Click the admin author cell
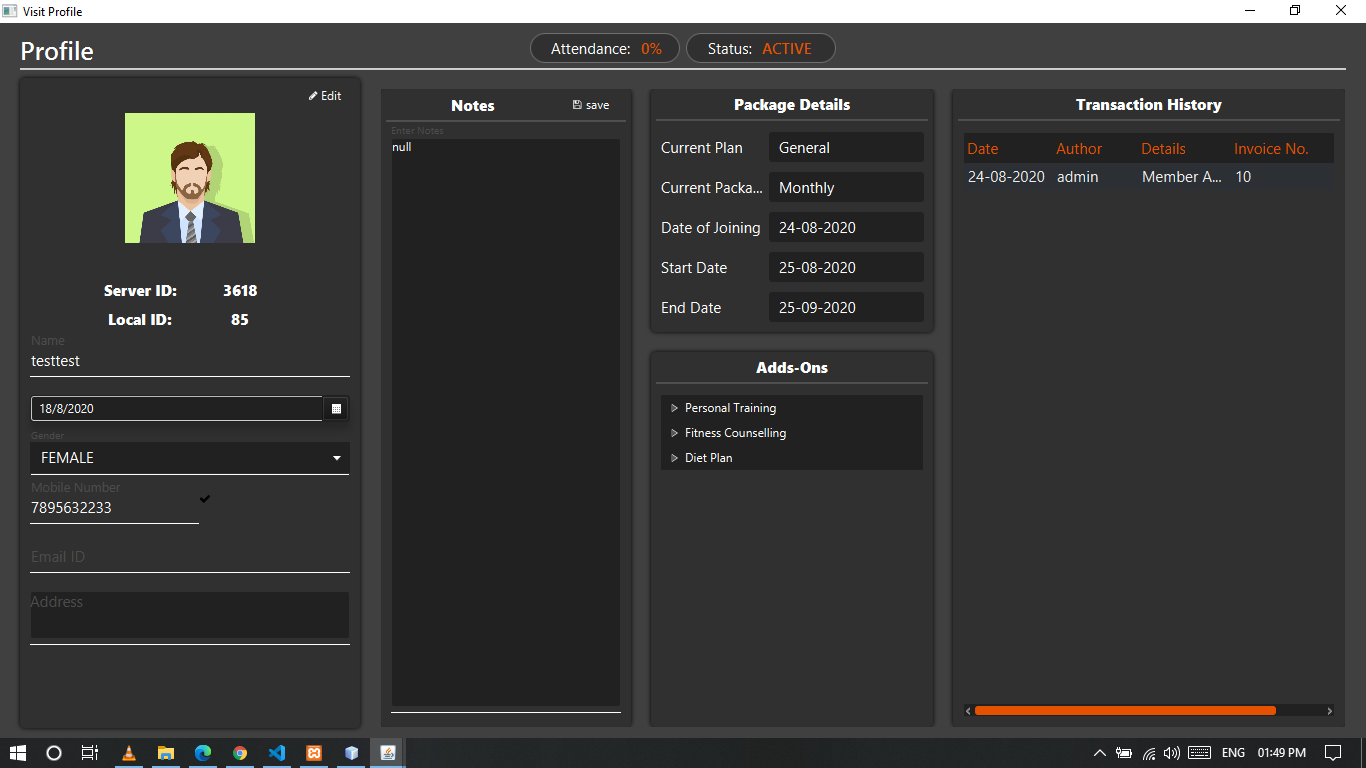The image size is (1366, 768). pyautogui.click(x=1094, y=177)
